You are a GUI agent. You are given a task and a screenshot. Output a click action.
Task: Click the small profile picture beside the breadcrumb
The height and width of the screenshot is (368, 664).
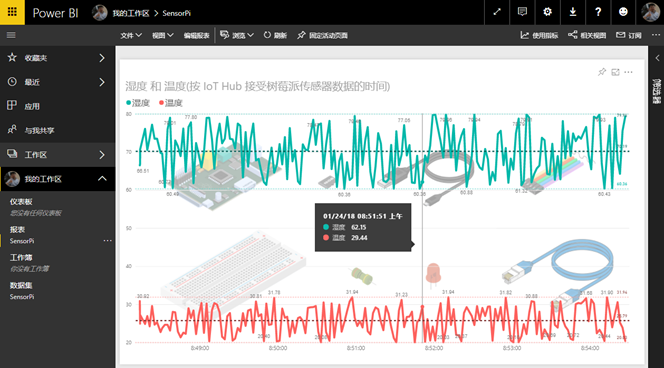(x=100, y=13)
